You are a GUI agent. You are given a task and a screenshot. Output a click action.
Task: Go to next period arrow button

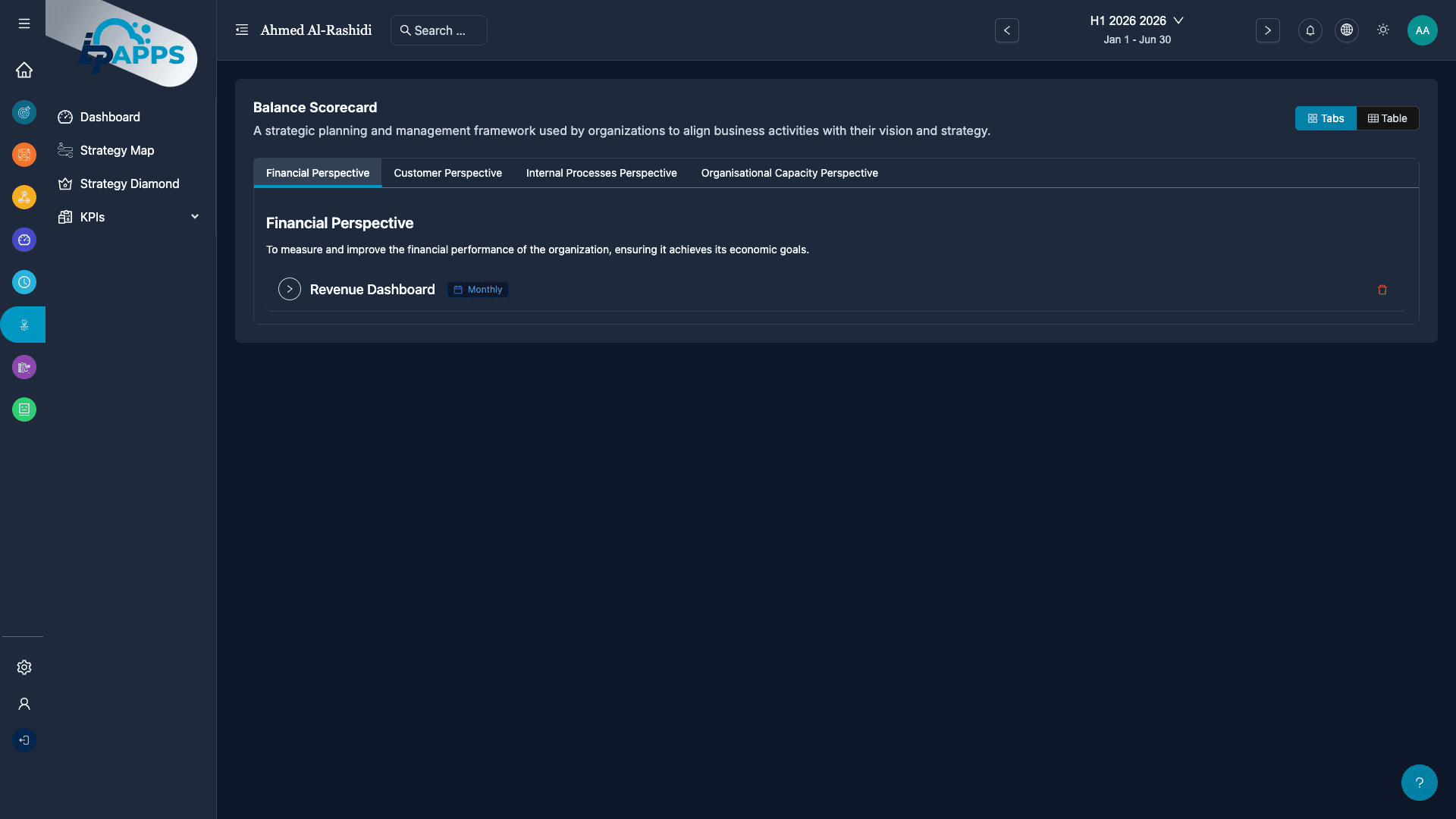pyautogui.click(x=1267, y=30)
